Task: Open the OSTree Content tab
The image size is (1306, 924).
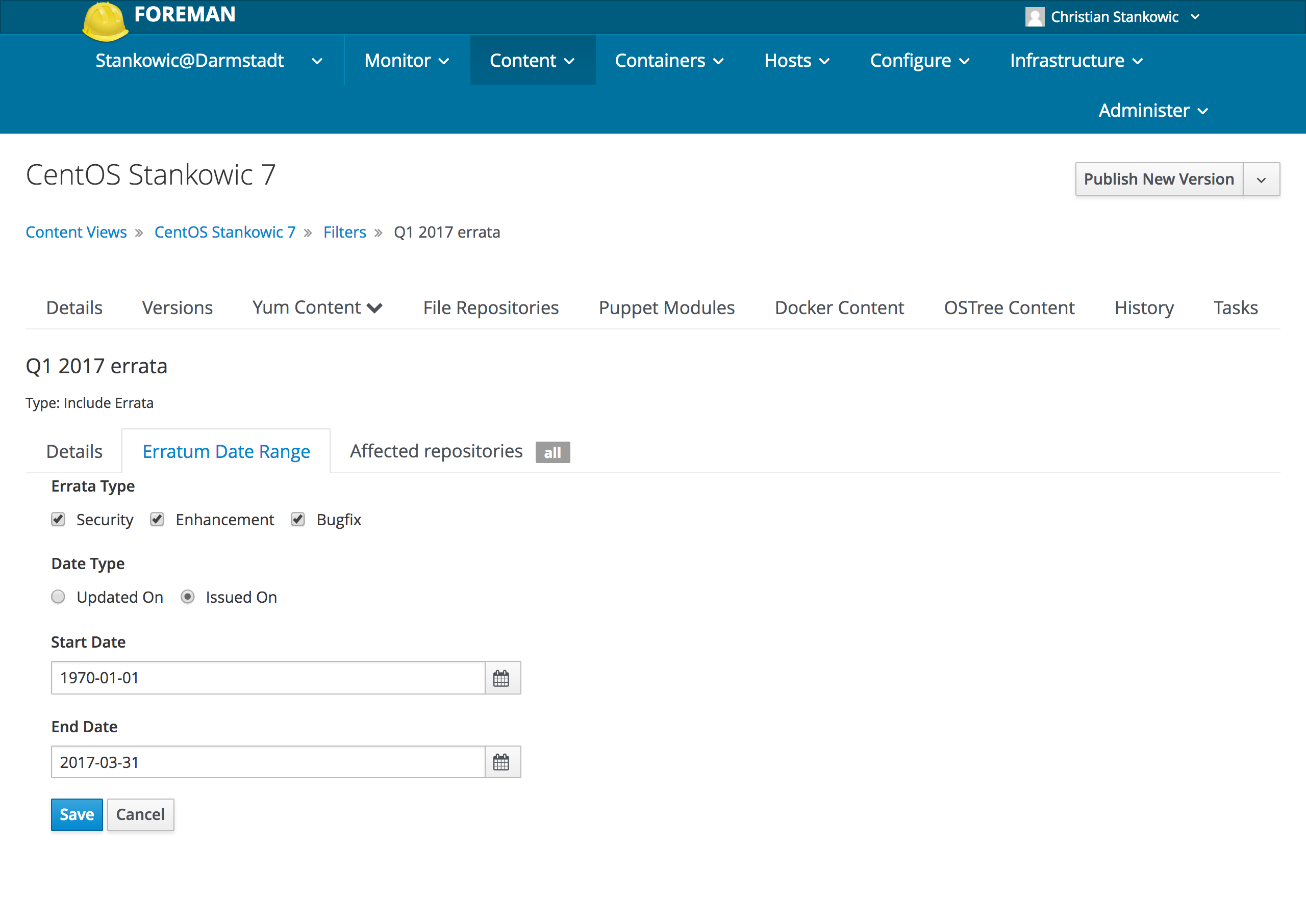Action: 1009,307
